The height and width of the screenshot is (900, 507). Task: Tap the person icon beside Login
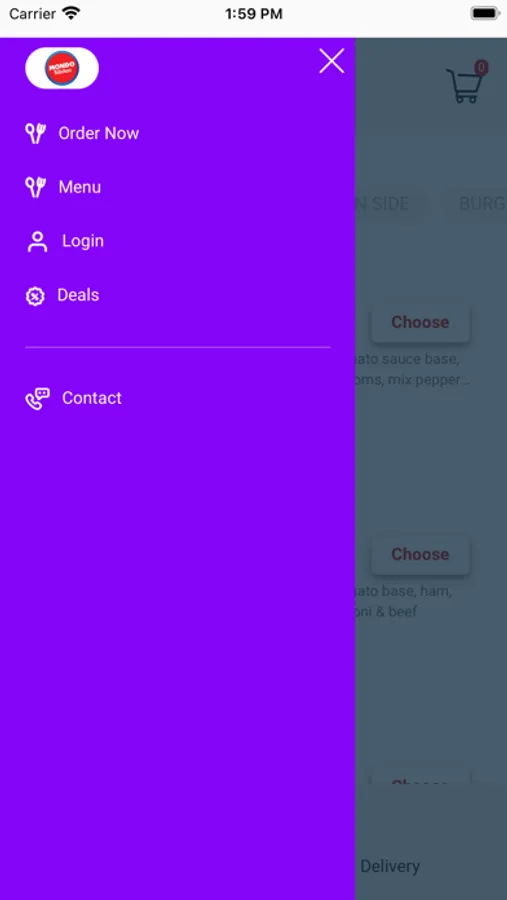(x=37, y=242)
